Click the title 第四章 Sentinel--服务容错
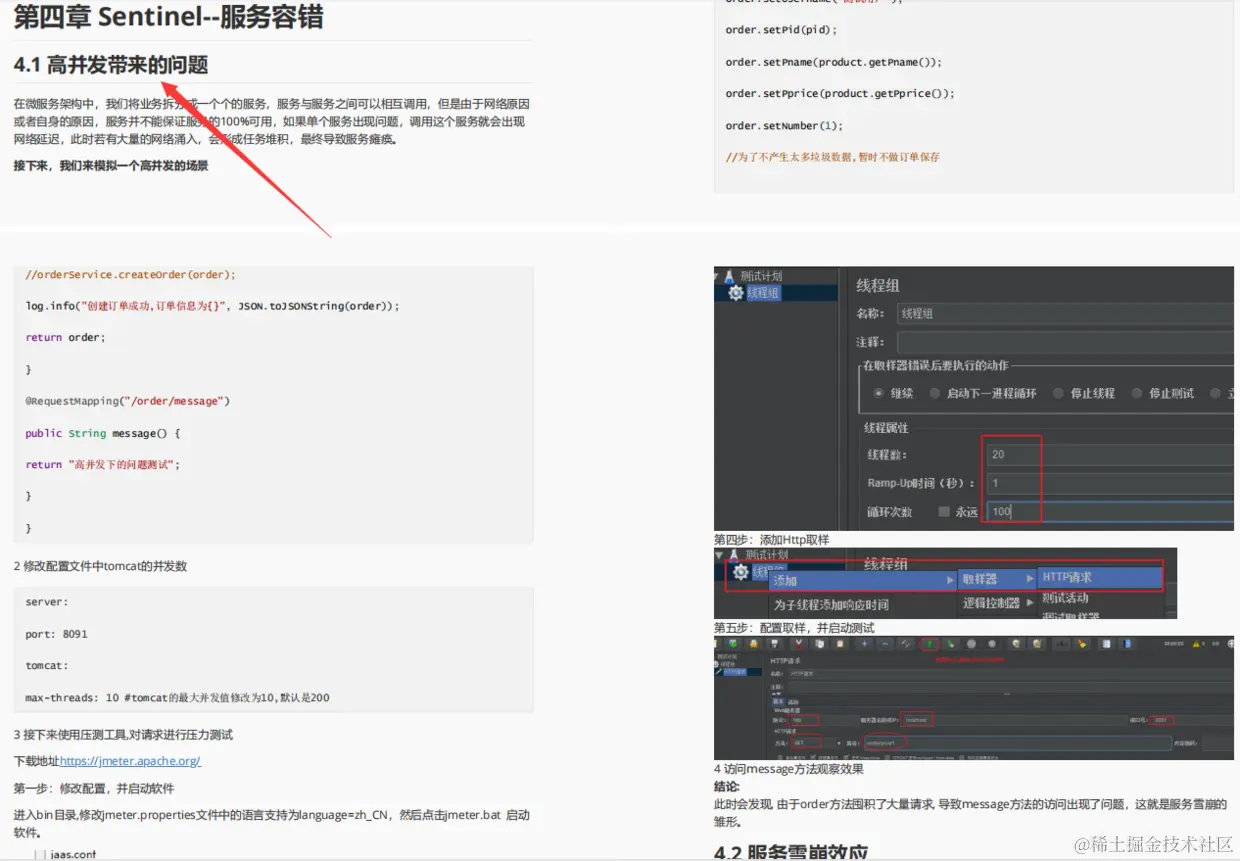 tap(168, 15)
